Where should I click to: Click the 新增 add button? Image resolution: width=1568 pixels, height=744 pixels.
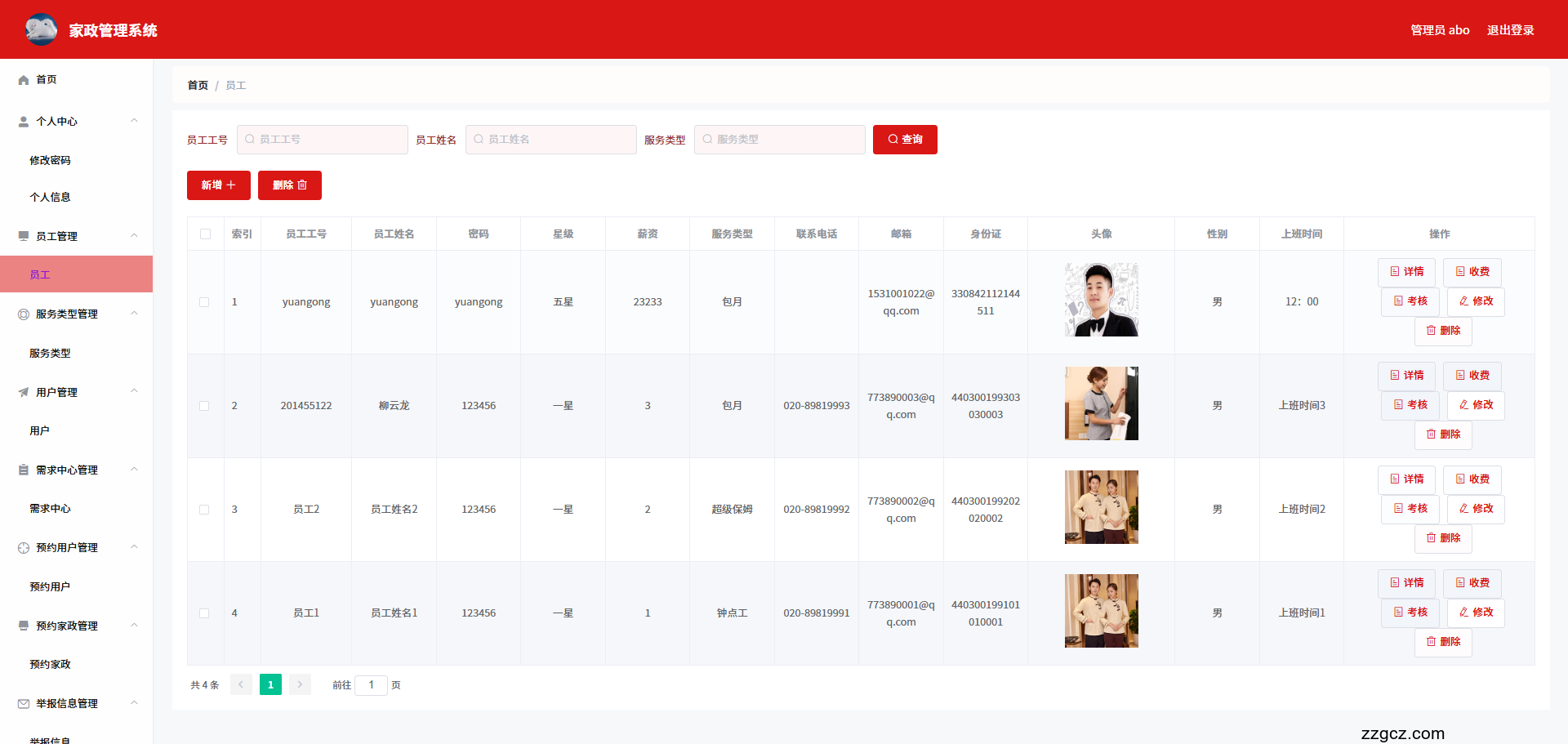click(x=218, y=185)
